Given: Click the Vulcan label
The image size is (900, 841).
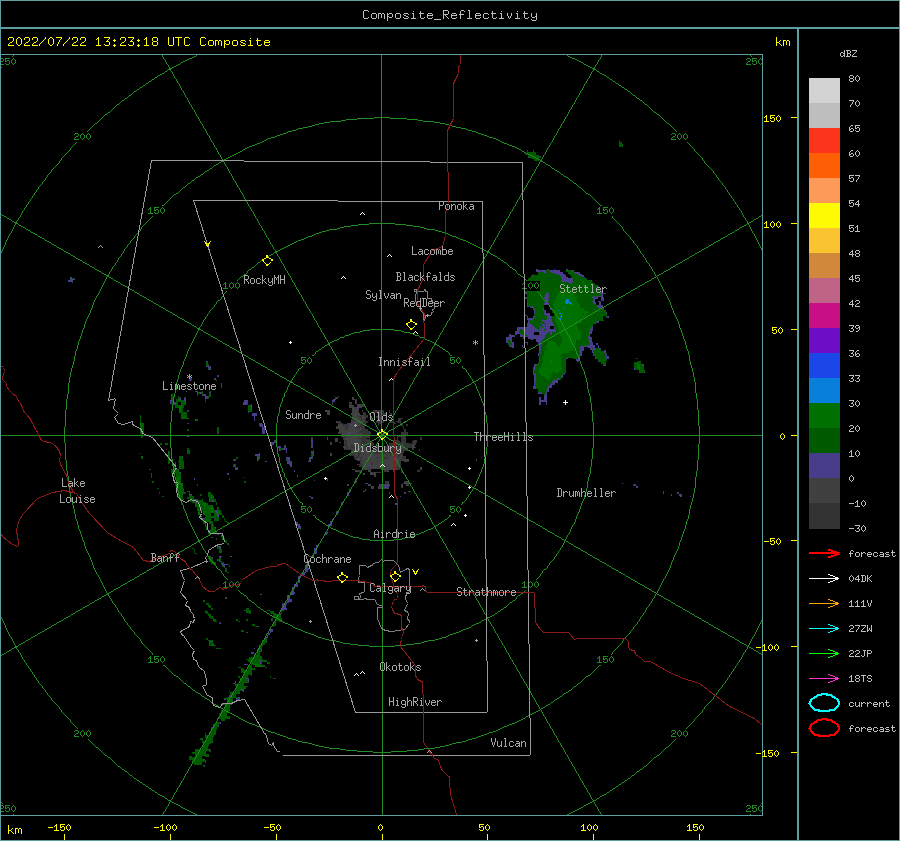Looking at the screenshot, I should (509, 743).
